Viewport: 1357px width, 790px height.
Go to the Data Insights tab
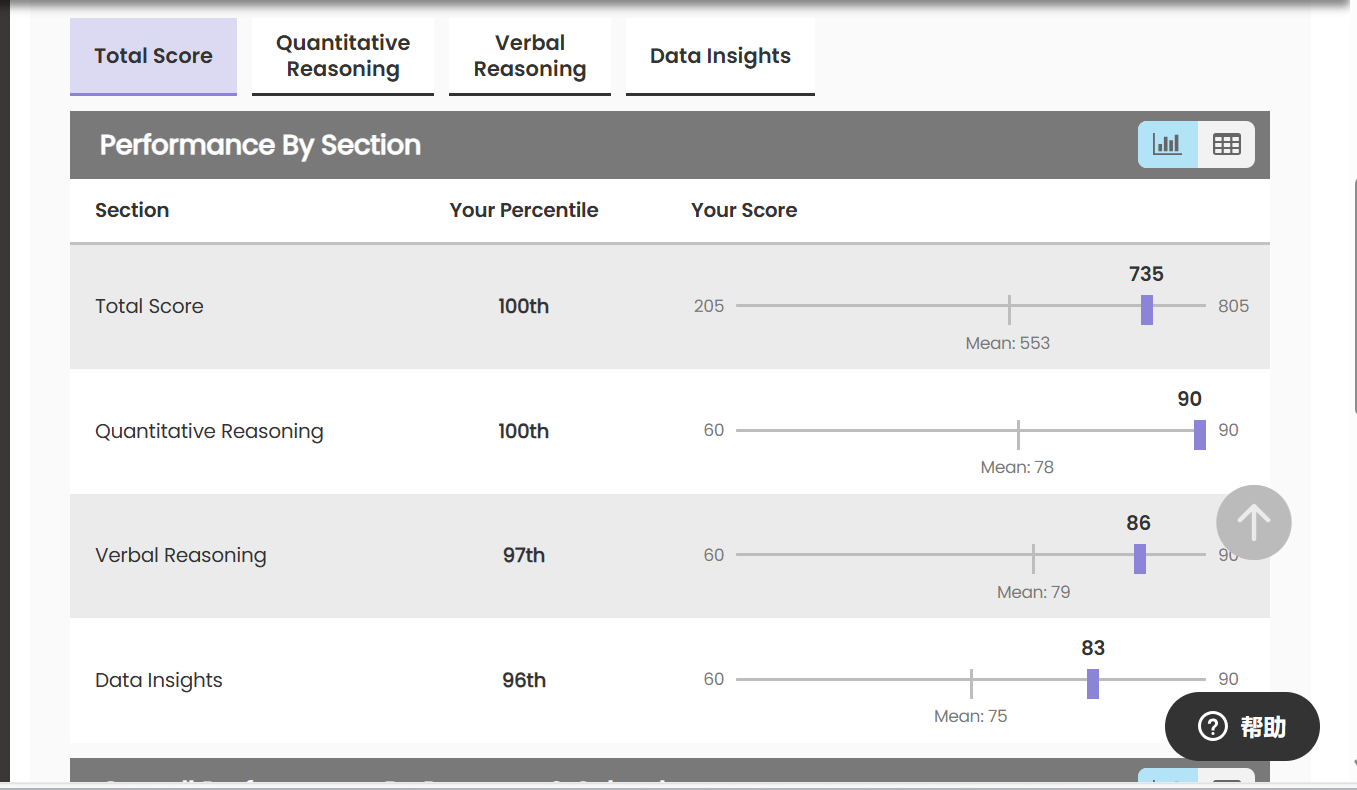coord(720,56)
